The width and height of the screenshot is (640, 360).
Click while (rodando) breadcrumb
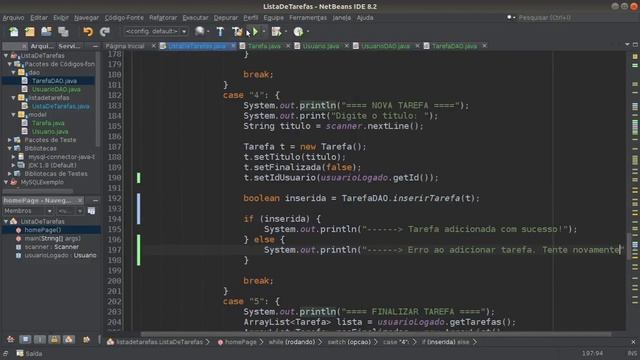(291, 342)
